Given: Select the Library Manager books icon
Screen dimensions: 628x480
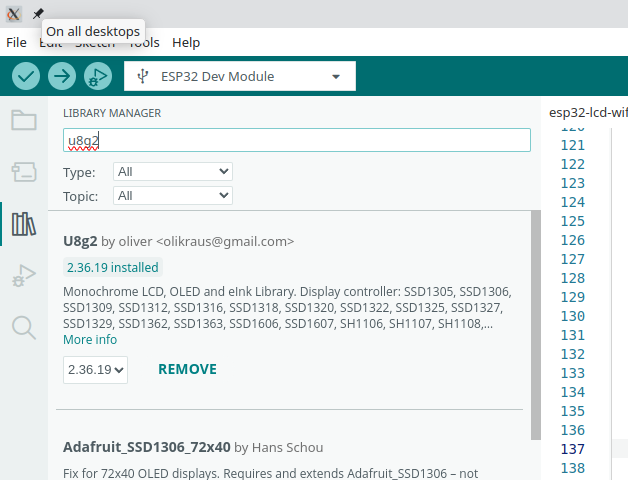Looking at the screenshot, I should click(24, 224).
